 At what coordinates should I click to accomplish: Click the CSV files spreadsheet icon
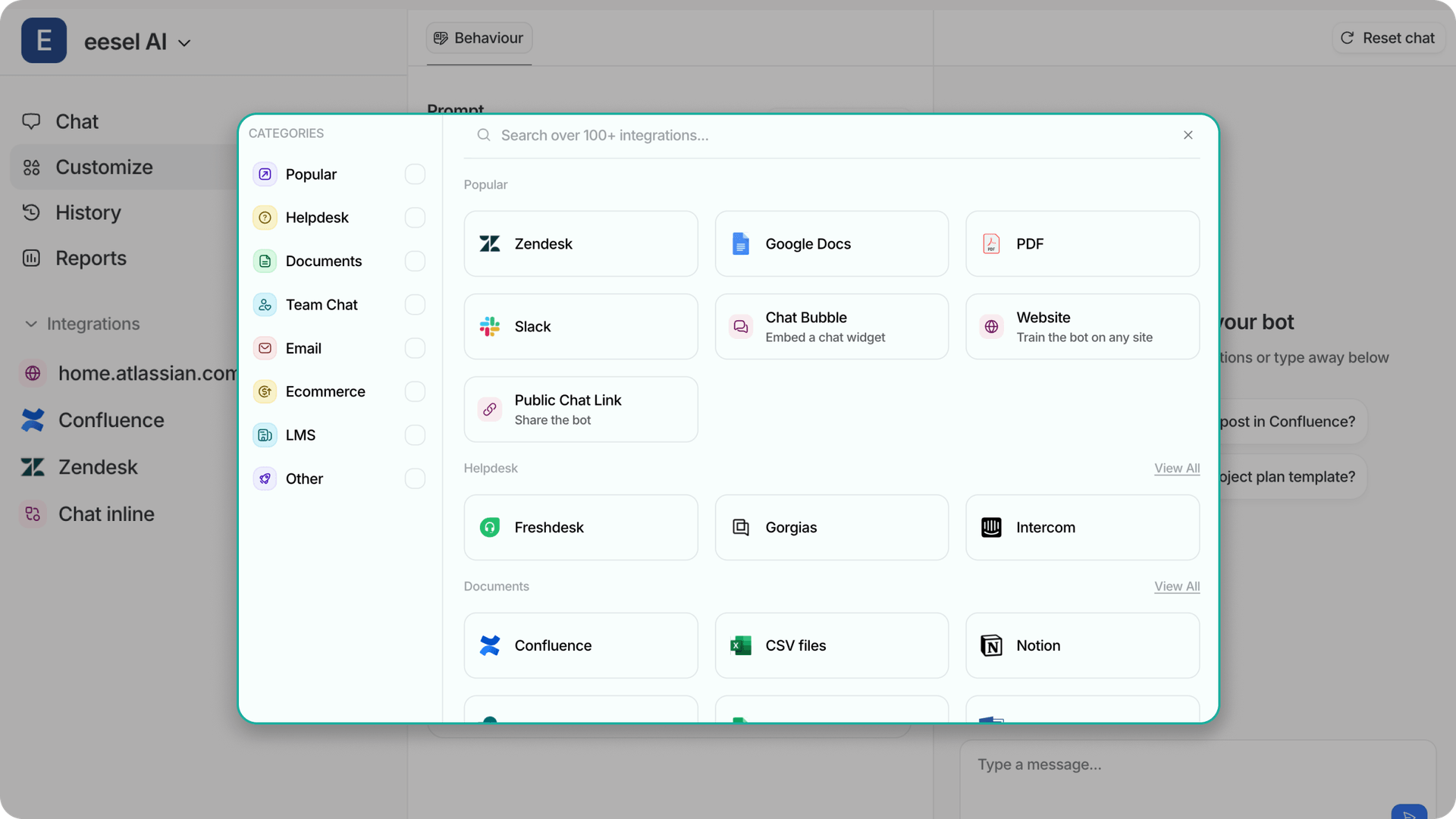tap(741, 645)
